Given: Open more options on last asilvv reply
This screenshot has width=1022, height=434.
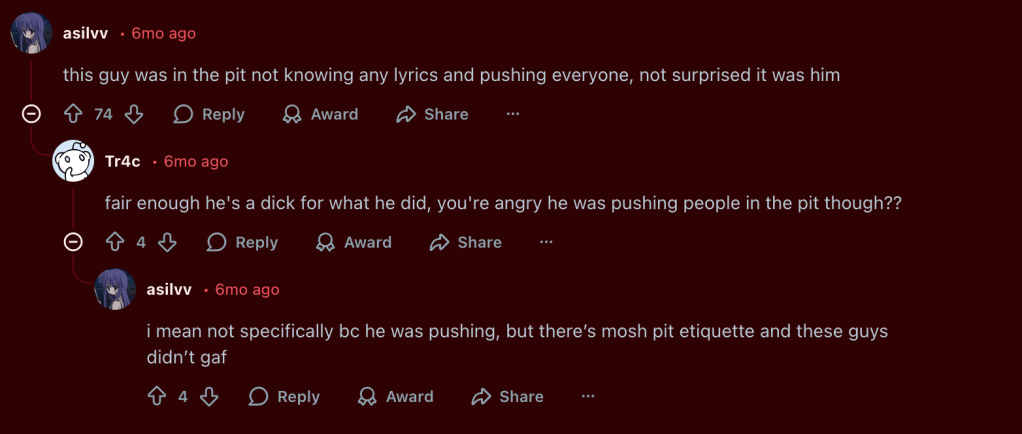Looking at the screenshot, I should tap(588, 397).
